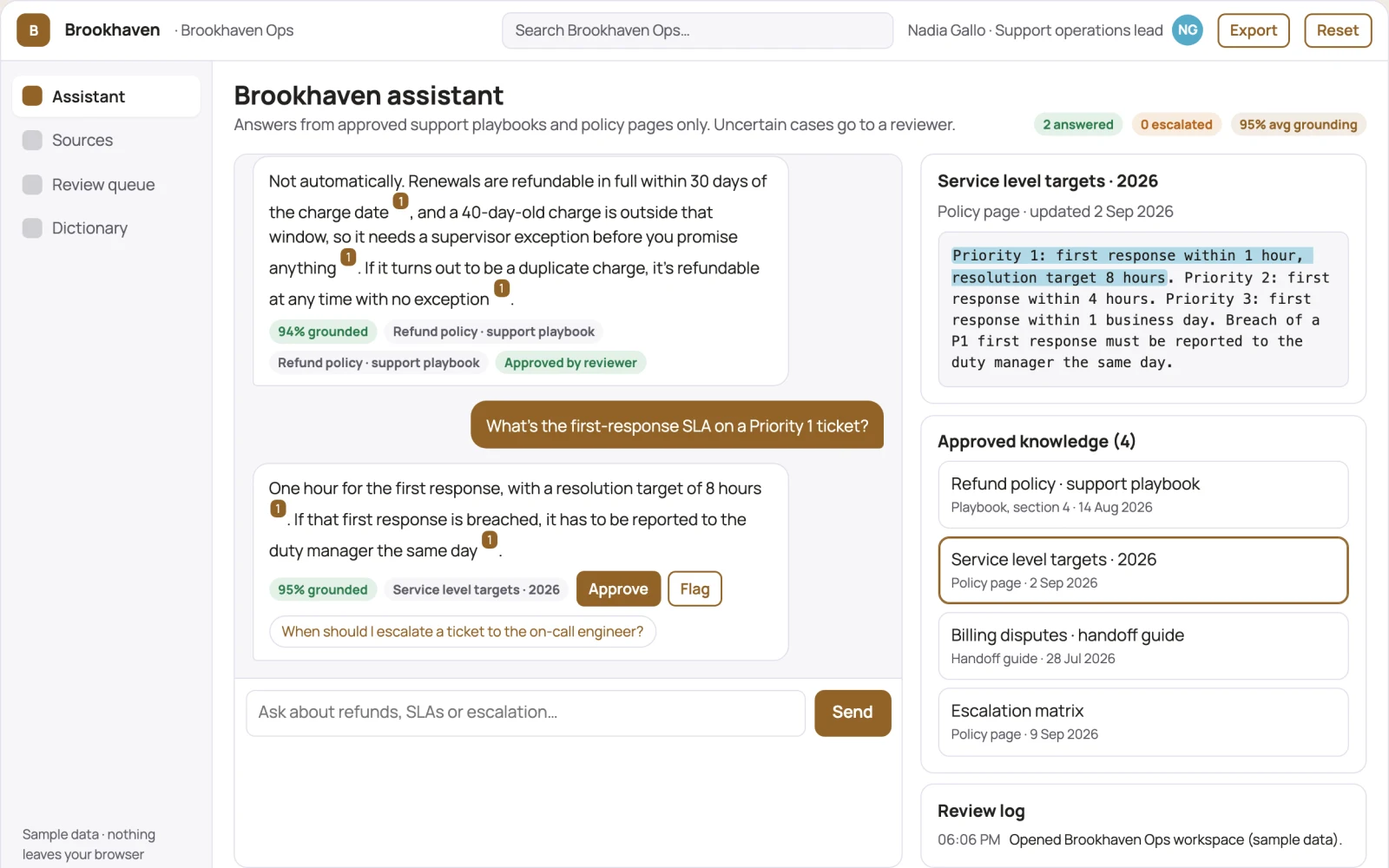The image size is (1389, 868).
Task: Open the Assistant sidebar item
Action: [106, 96]
